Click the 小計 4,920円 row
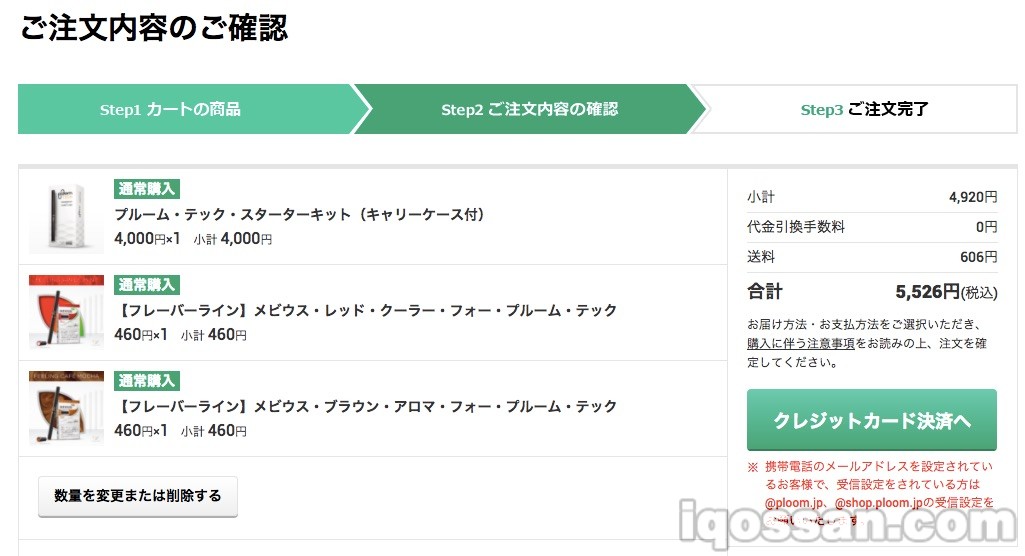 tap(872, 197)
